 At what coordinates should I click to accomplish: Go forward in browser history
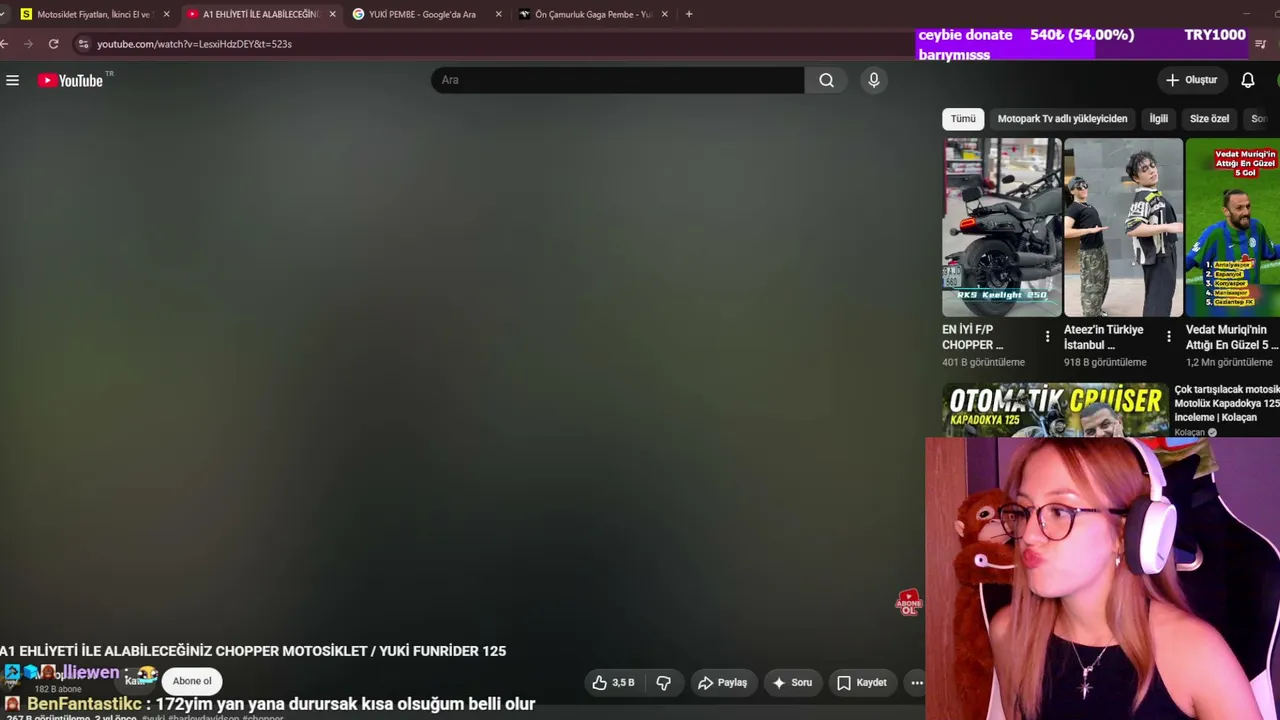click(28, 44)
